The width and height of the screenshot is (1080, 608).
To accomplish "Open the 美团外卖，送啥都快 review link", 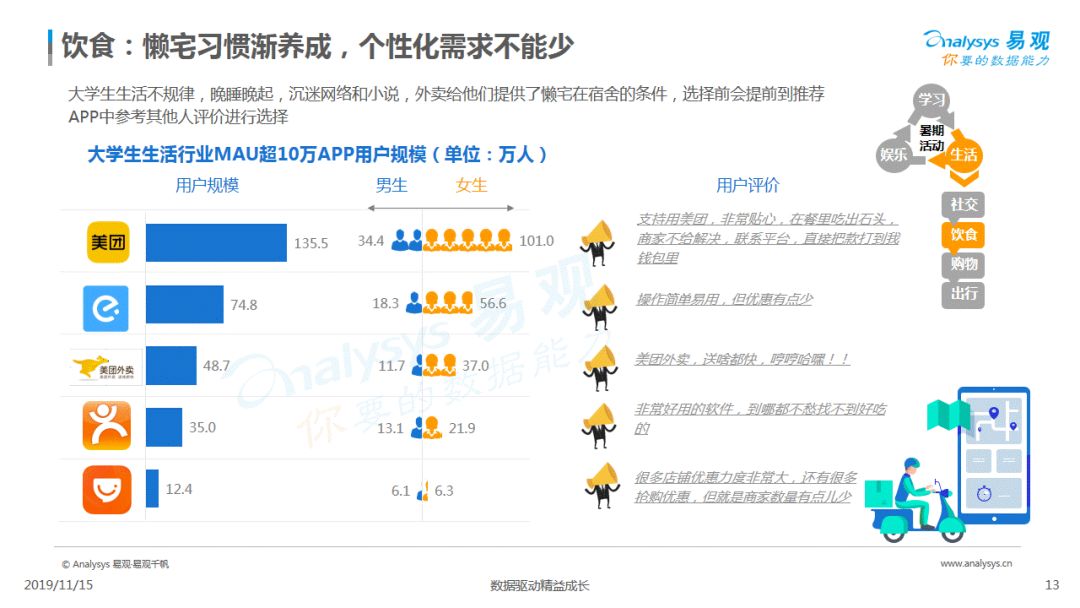I will pos(742,359).
